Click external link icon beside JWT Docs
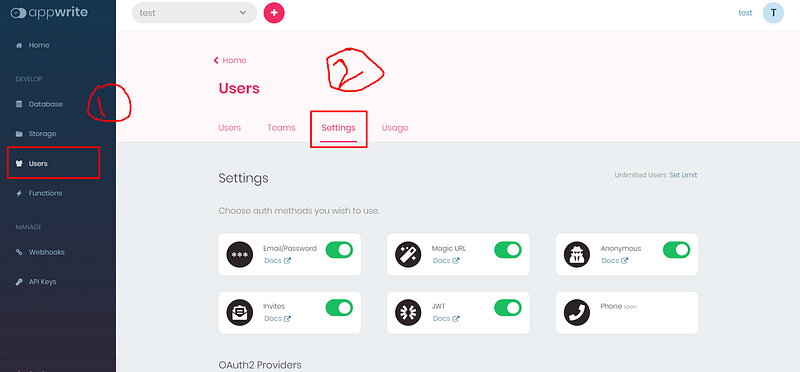800x372 pixels. click(456, 318)
